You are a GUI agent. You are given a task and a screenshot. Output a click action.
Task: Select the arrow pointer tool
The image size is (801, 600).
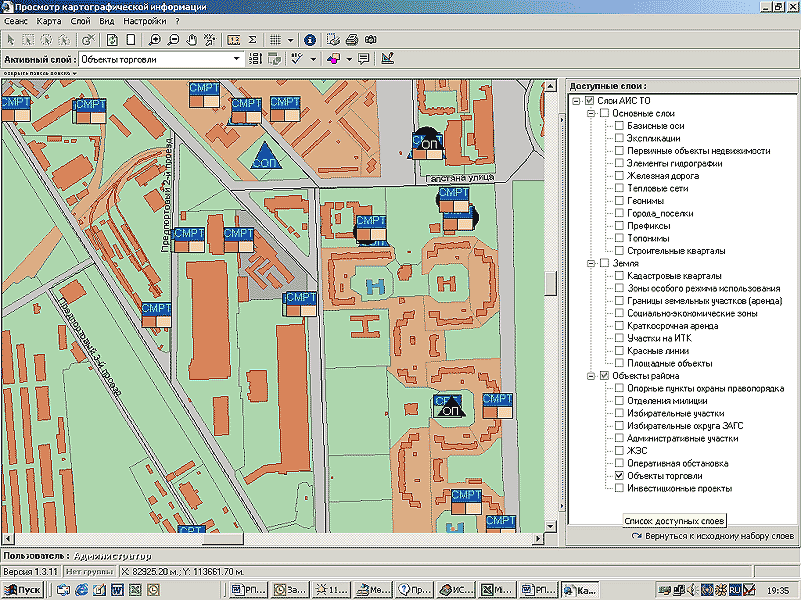tap(10, 40)
